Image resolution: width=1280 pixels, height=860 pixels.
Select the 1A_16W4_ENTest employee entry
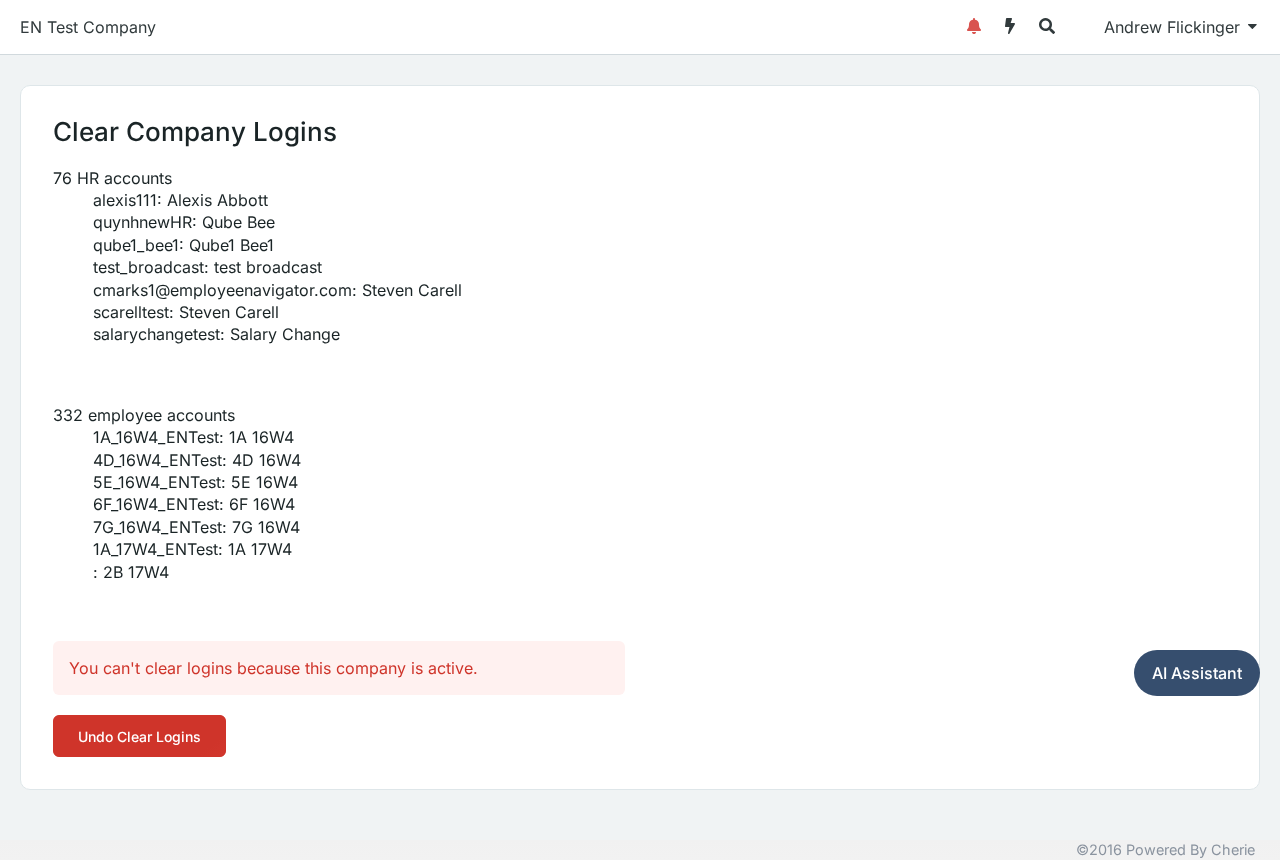[193, 437]
